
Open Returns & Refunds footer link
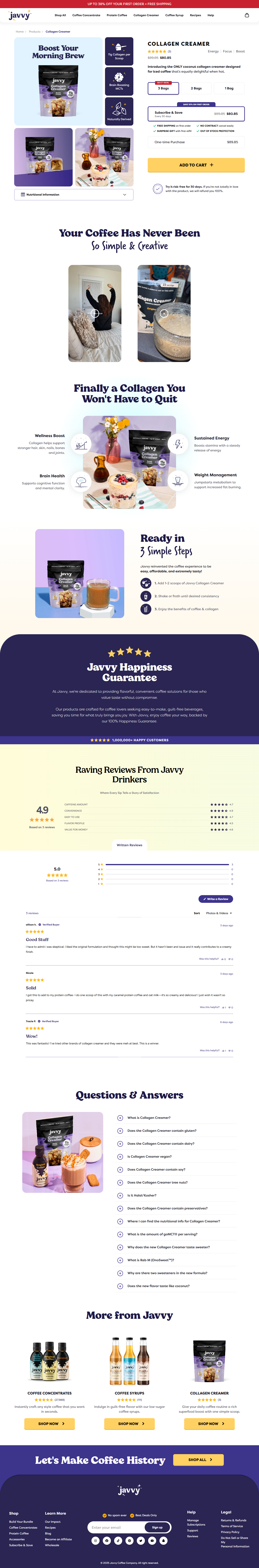coord(234,1520)
